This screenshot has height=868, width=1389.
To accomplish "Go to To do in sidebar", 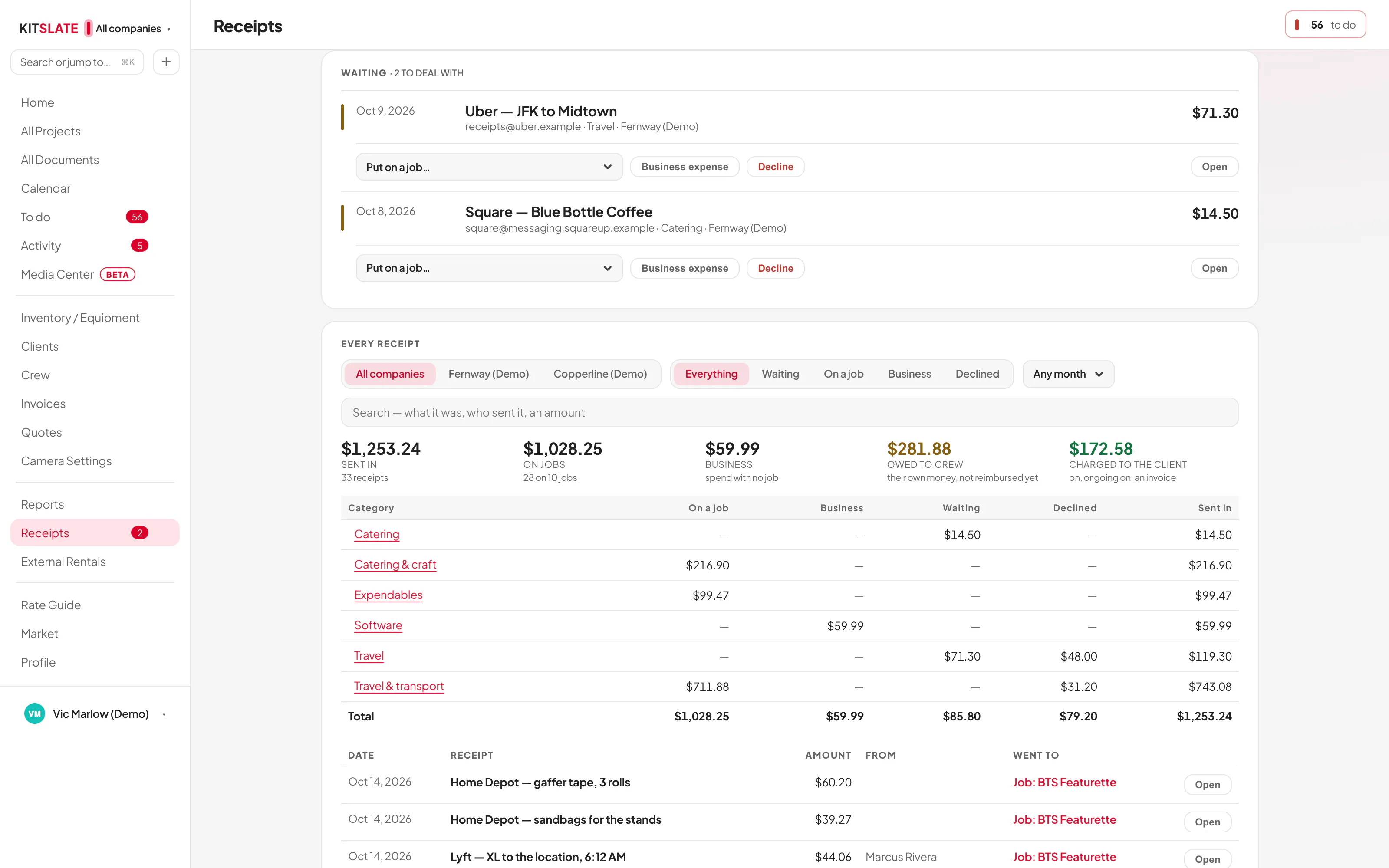I will pos(95,217).
